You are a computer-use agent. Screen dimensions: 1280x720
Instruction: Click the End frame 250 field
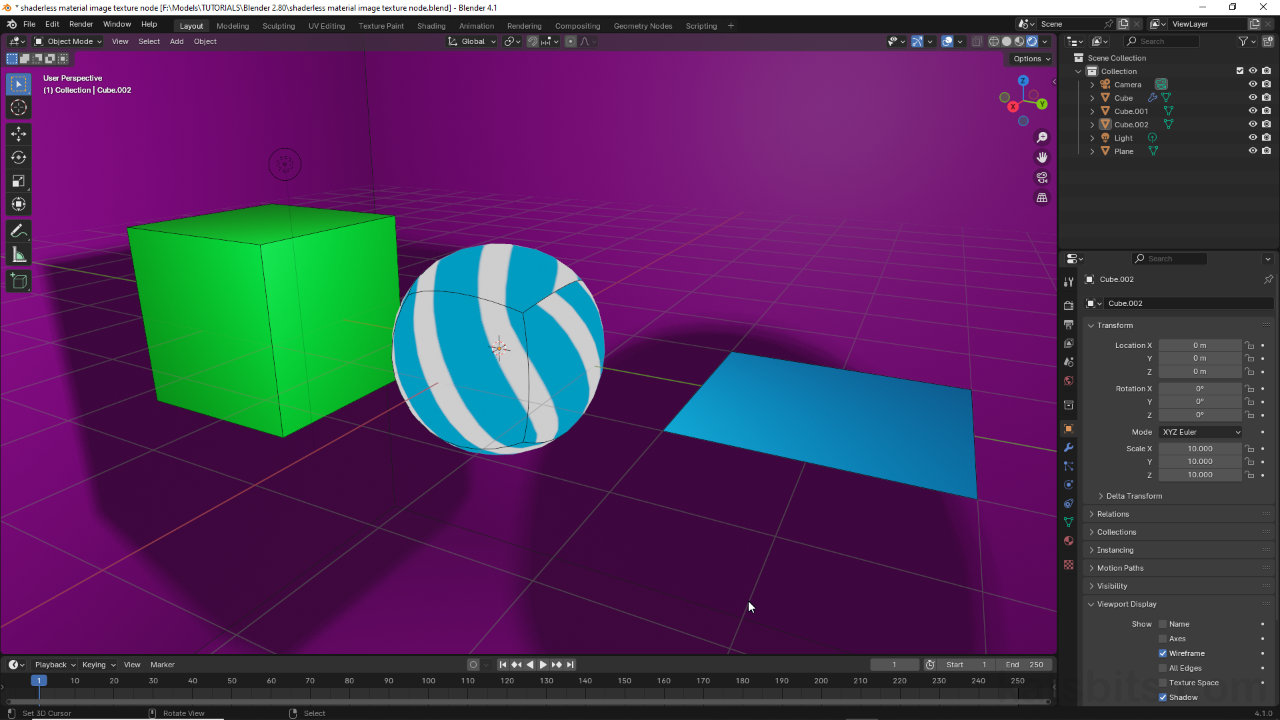tap(1024, 664)
